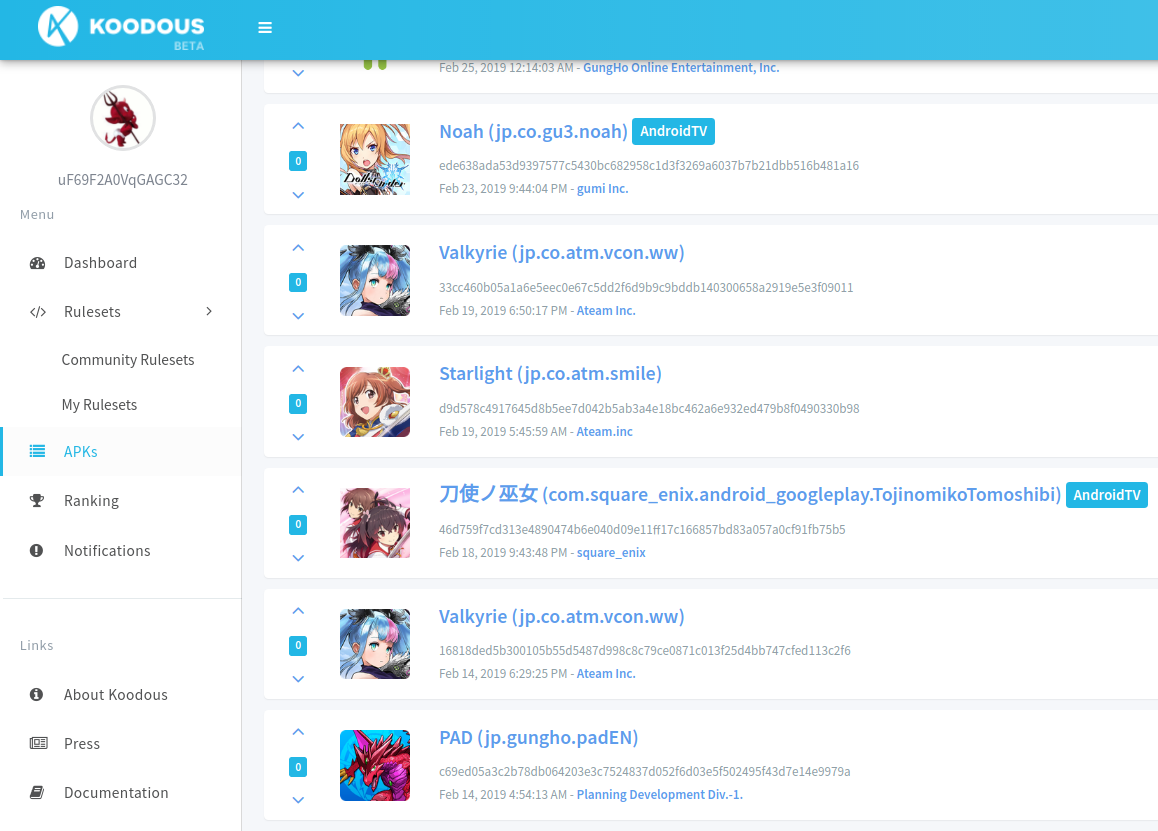This screenshot has width=1158, height=831.
Task: Open the red devil user avatar
Action: click(123, 118)
